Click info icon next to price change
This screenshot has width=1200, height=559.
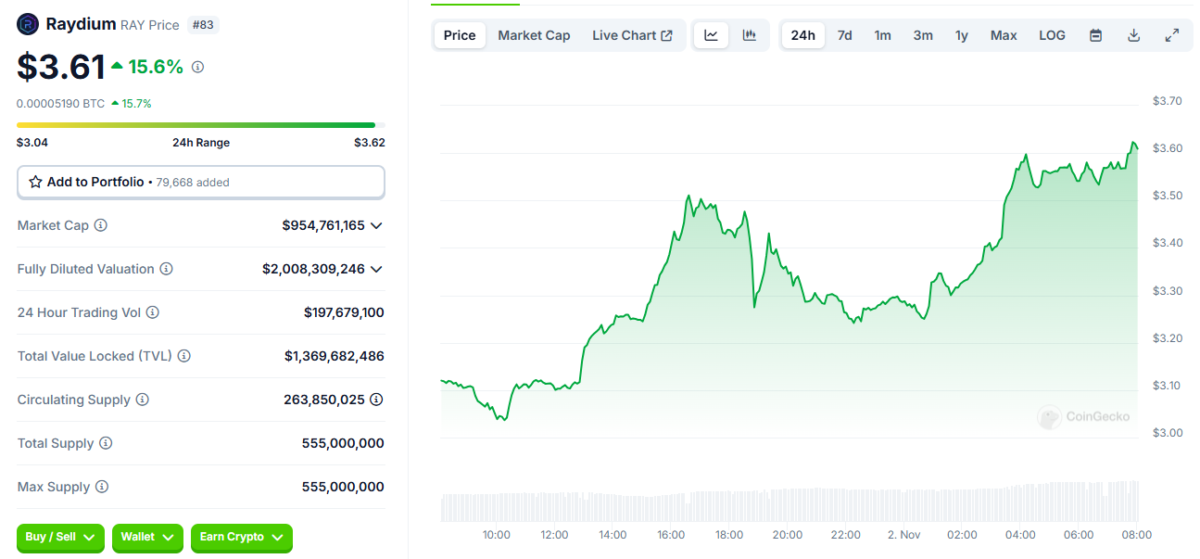click(198, 67)
